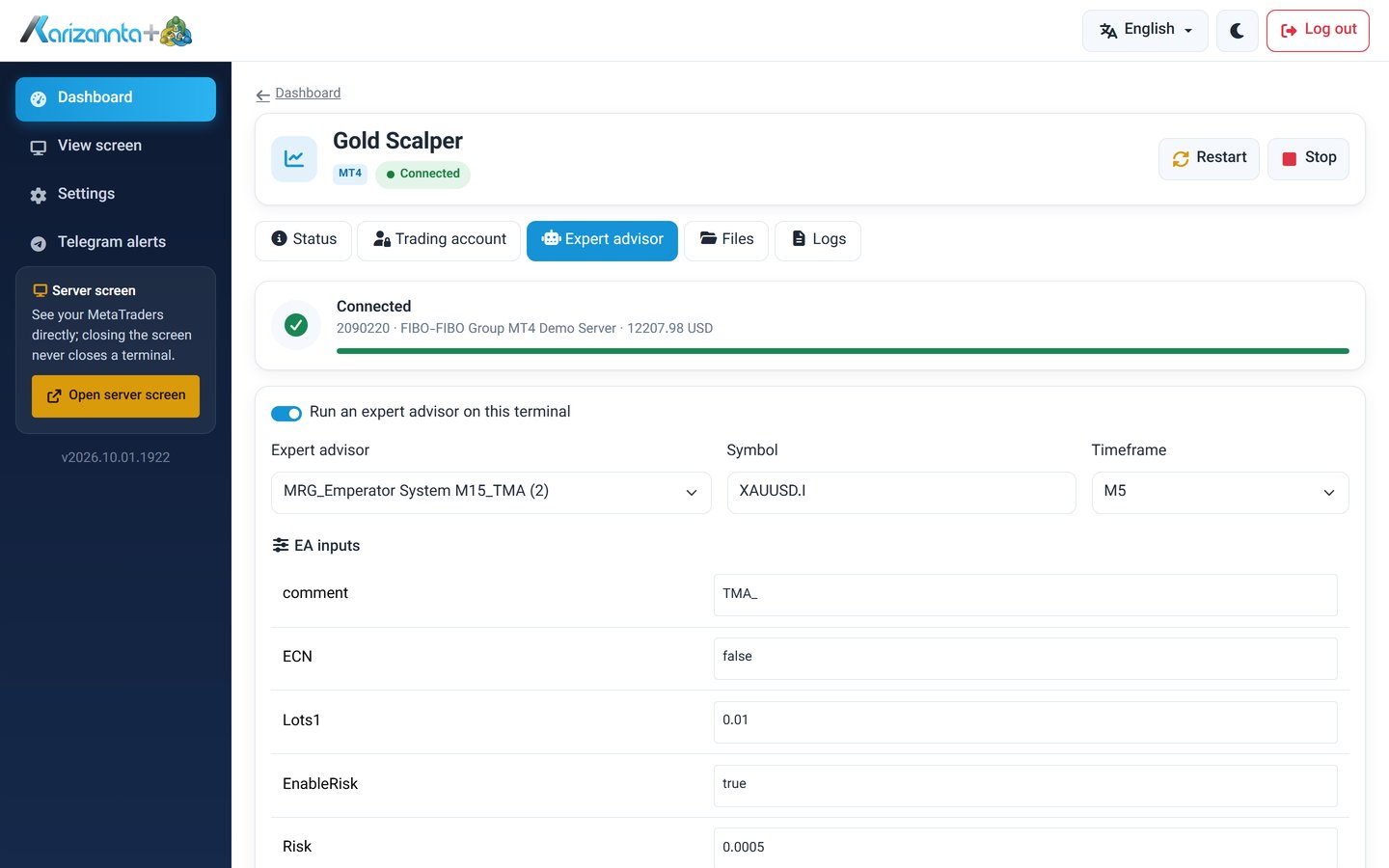Click the comment input field
Screen dimensions: 1389x868
click(x=1025, y=595)
